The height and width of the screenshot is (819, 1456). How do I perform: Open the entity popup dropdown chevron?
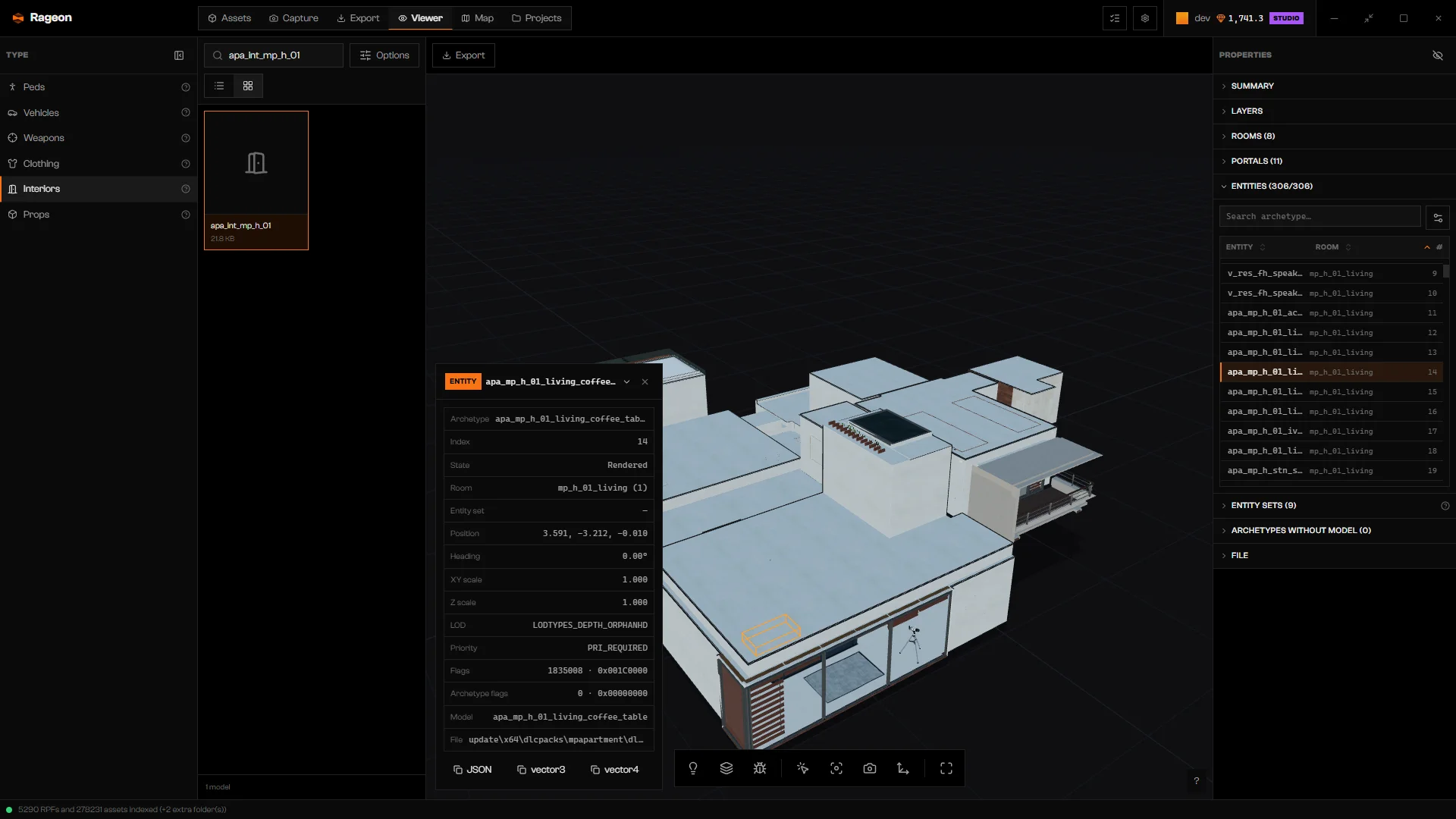(626, 381)
